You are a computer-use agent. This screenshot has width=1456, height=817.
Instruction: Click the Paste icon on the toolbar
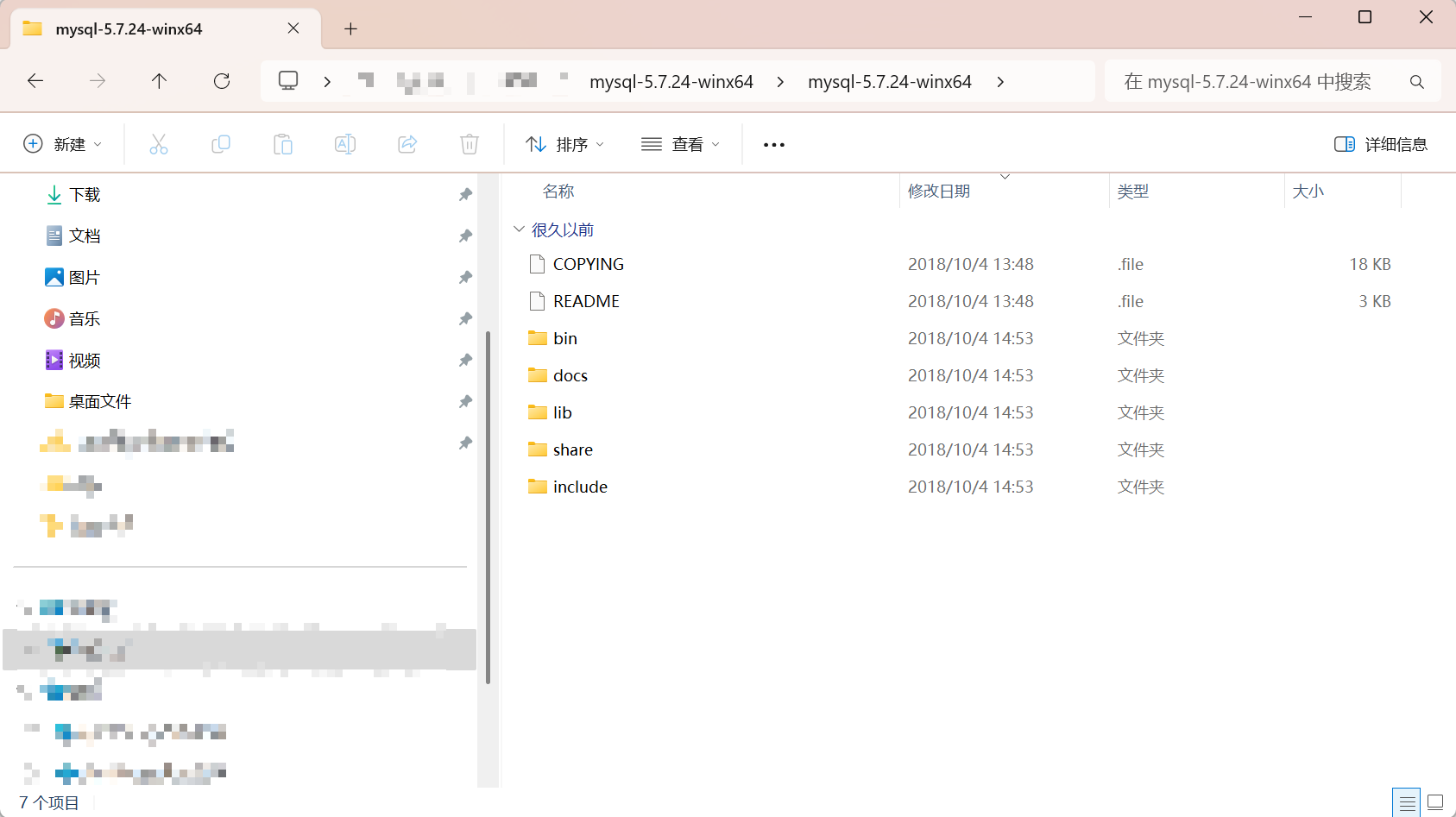coord(283,144)
